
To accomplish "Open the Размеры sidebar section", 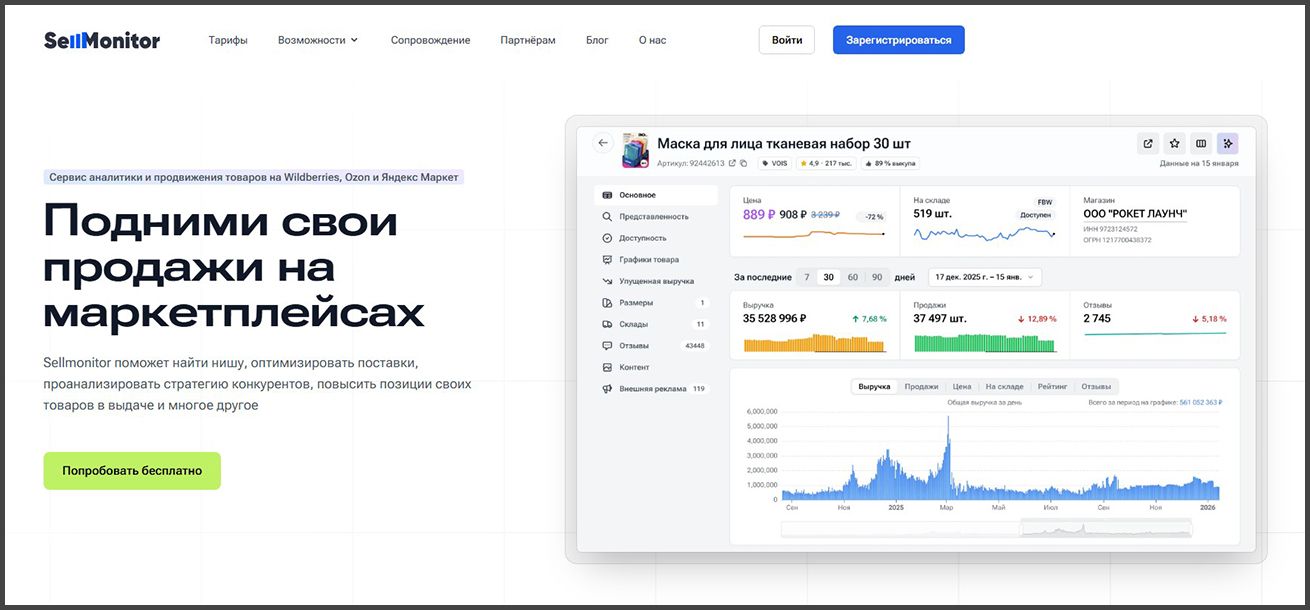I will (656, 303).
